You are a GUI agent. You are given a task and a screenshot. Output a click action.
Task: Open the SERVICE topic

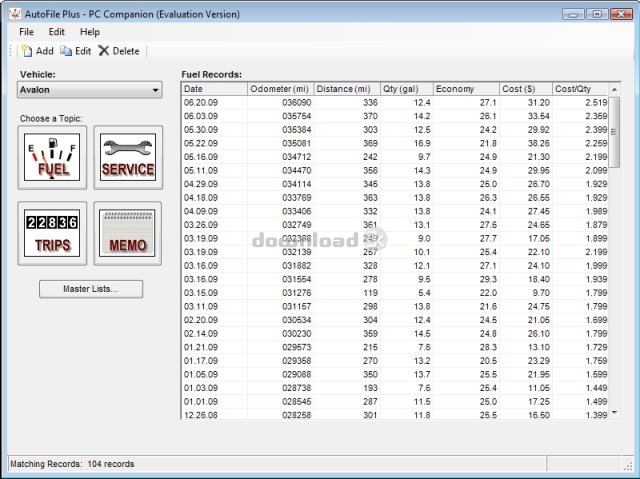click(128, 157)
